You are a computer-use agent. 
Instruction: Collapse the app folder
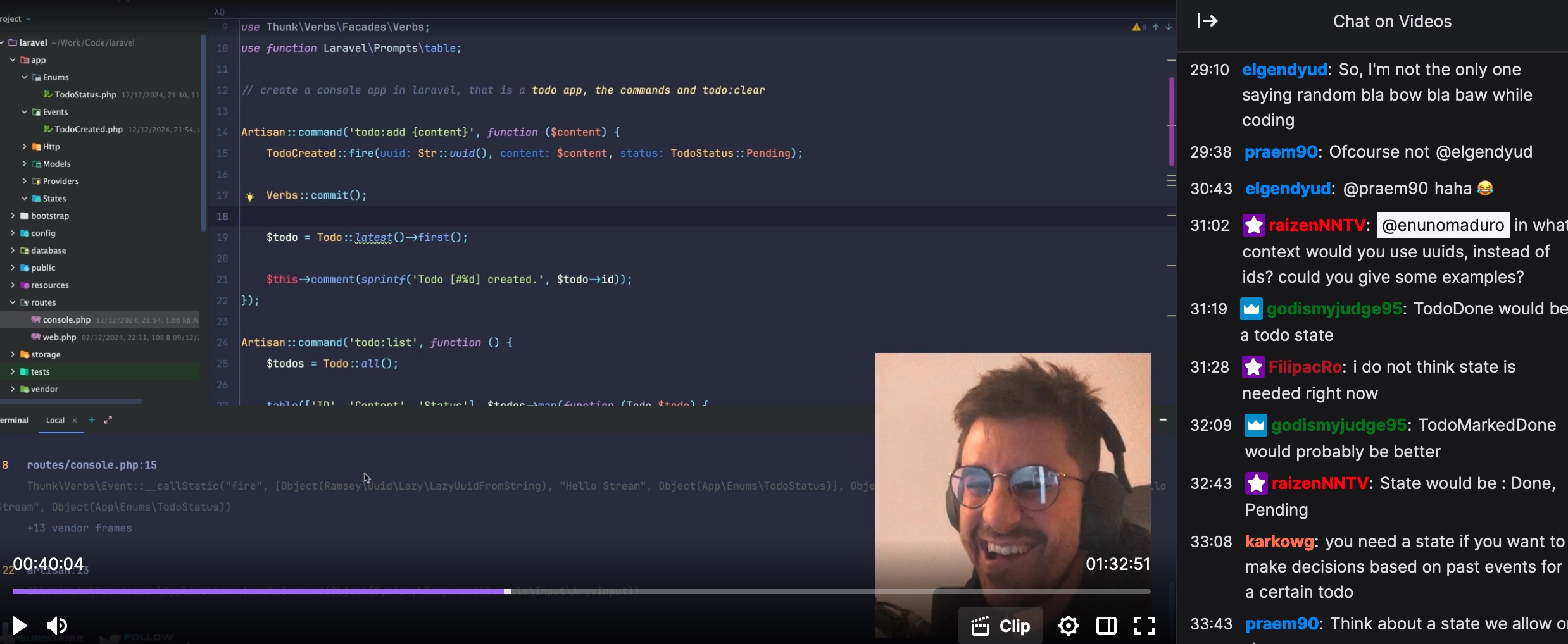pos(13,60)
